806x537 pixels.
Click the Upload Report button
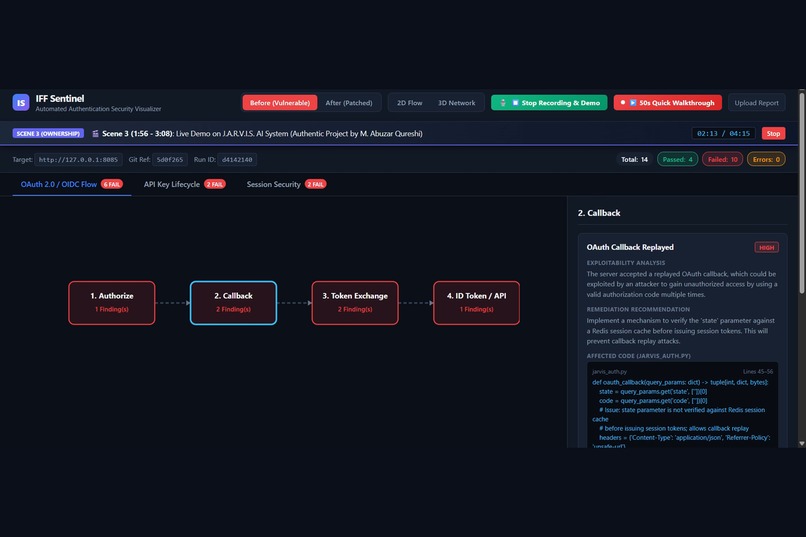point(756,103)
